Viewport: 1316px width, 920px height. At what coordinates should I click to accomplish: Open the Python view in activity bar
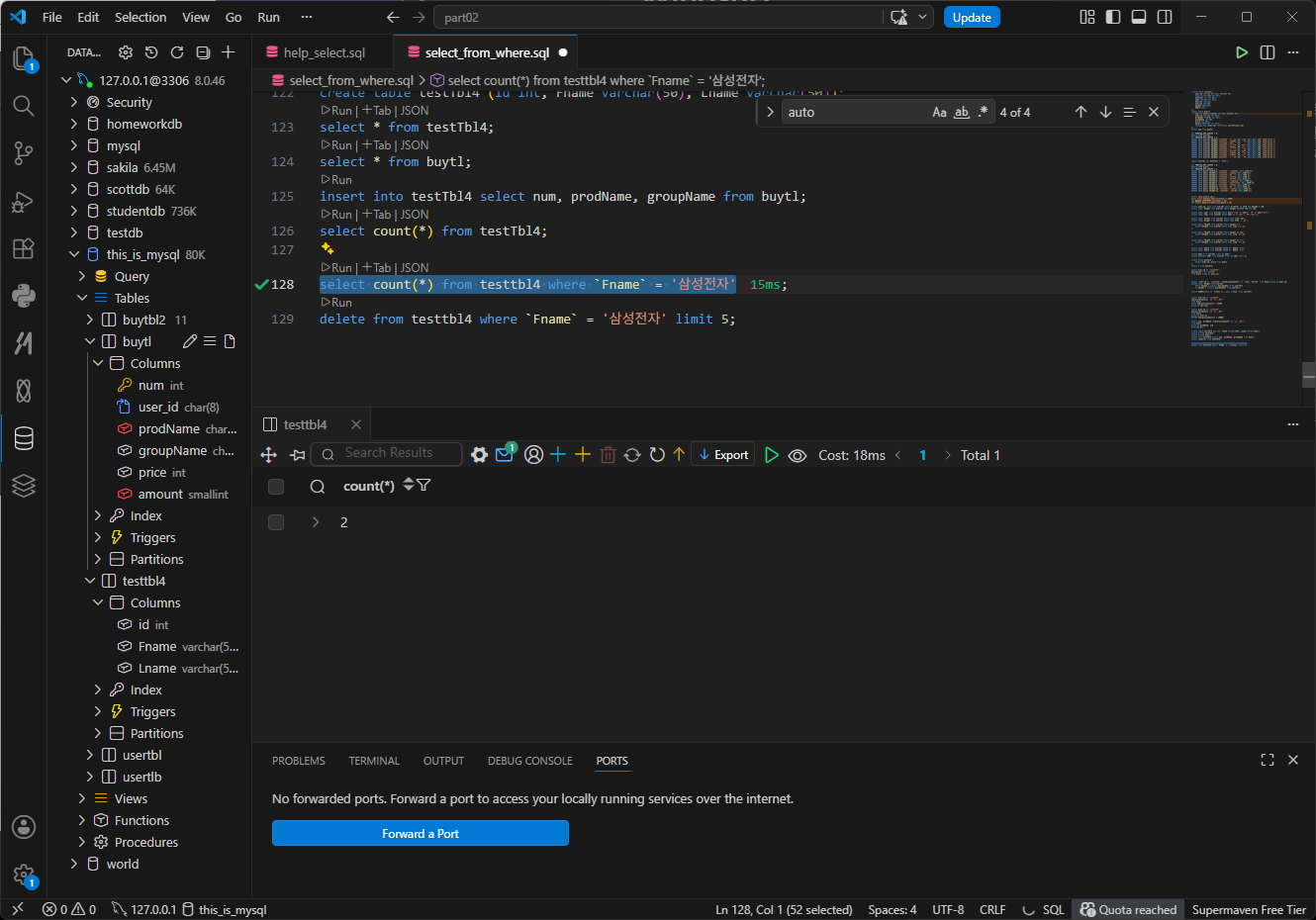click(24, 295)
